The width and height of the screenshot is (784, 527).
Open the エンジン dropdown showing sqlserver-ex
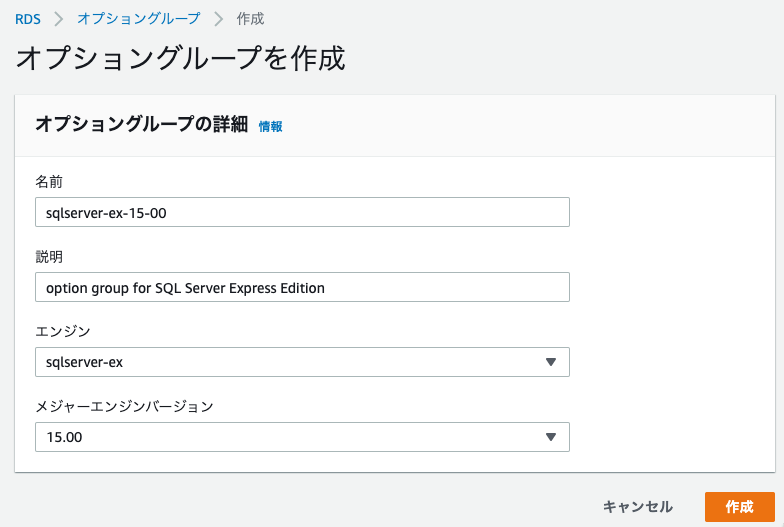(302, 362)
